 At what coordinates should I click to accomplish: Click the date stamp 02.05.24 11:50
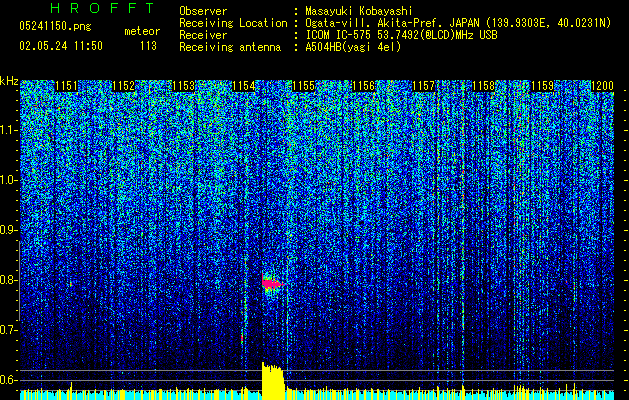(61, 46)
